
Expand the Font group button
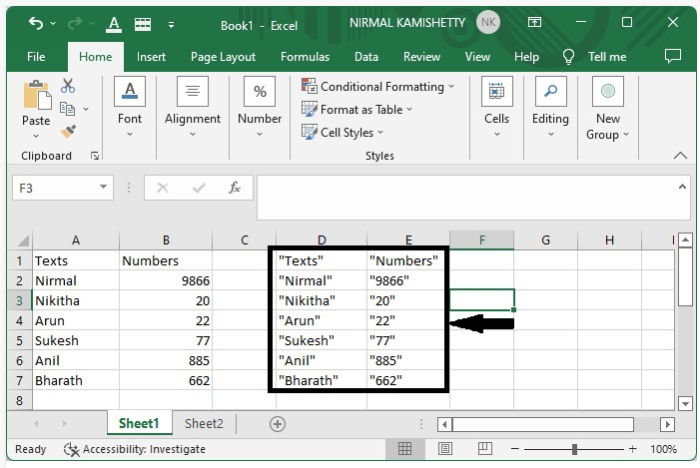[x=129, y=107]
